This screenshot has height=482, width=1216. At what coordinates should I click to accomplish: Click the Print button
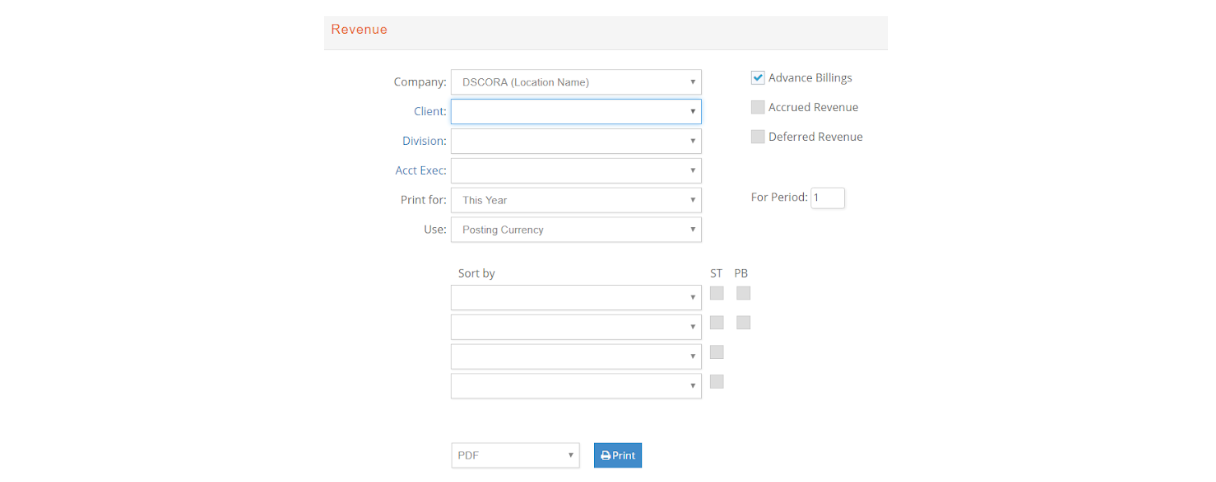[x=617, y=455]
